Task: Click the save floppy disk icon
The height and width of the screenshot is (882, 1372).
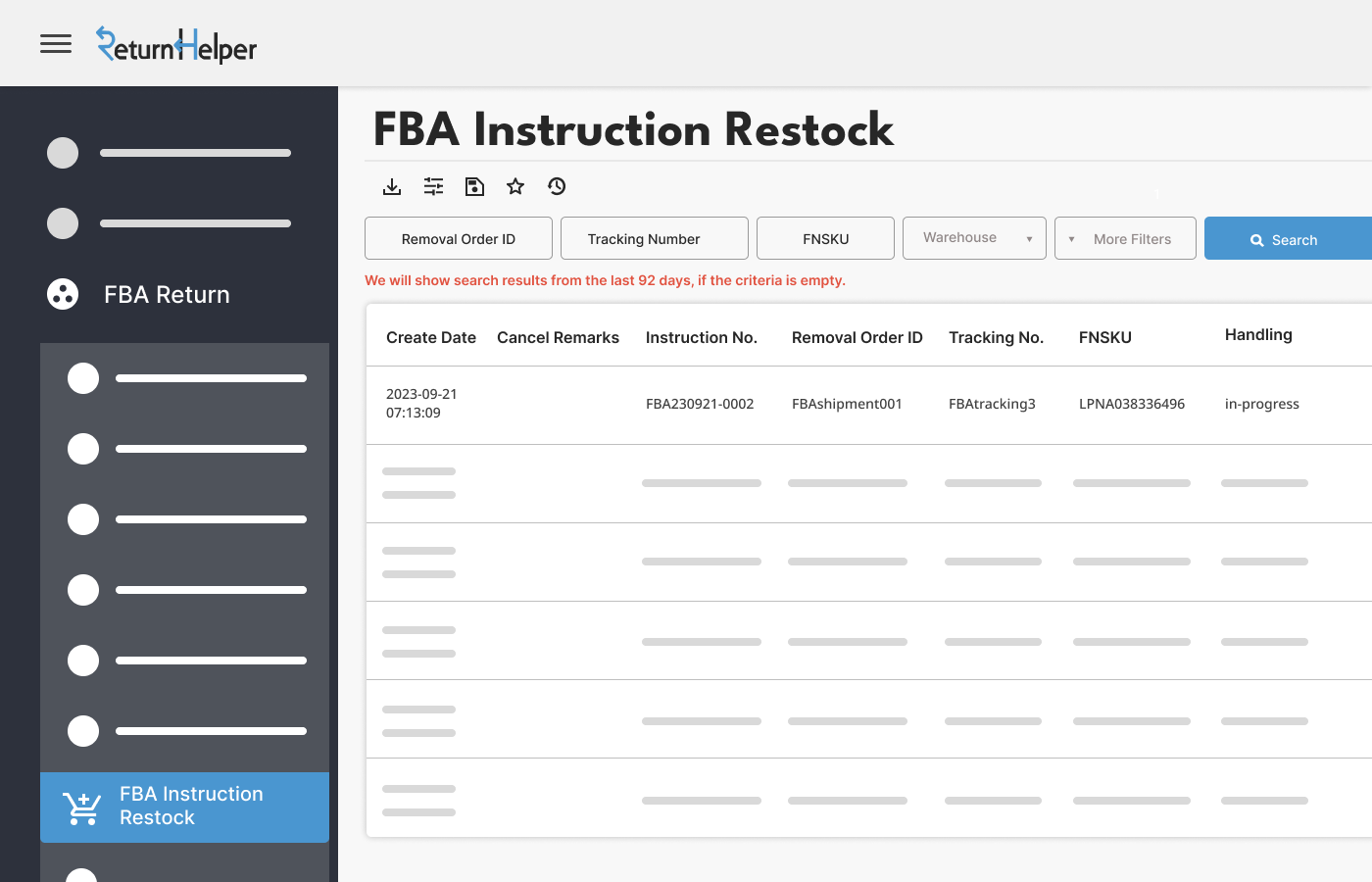Action: point(474,186)
